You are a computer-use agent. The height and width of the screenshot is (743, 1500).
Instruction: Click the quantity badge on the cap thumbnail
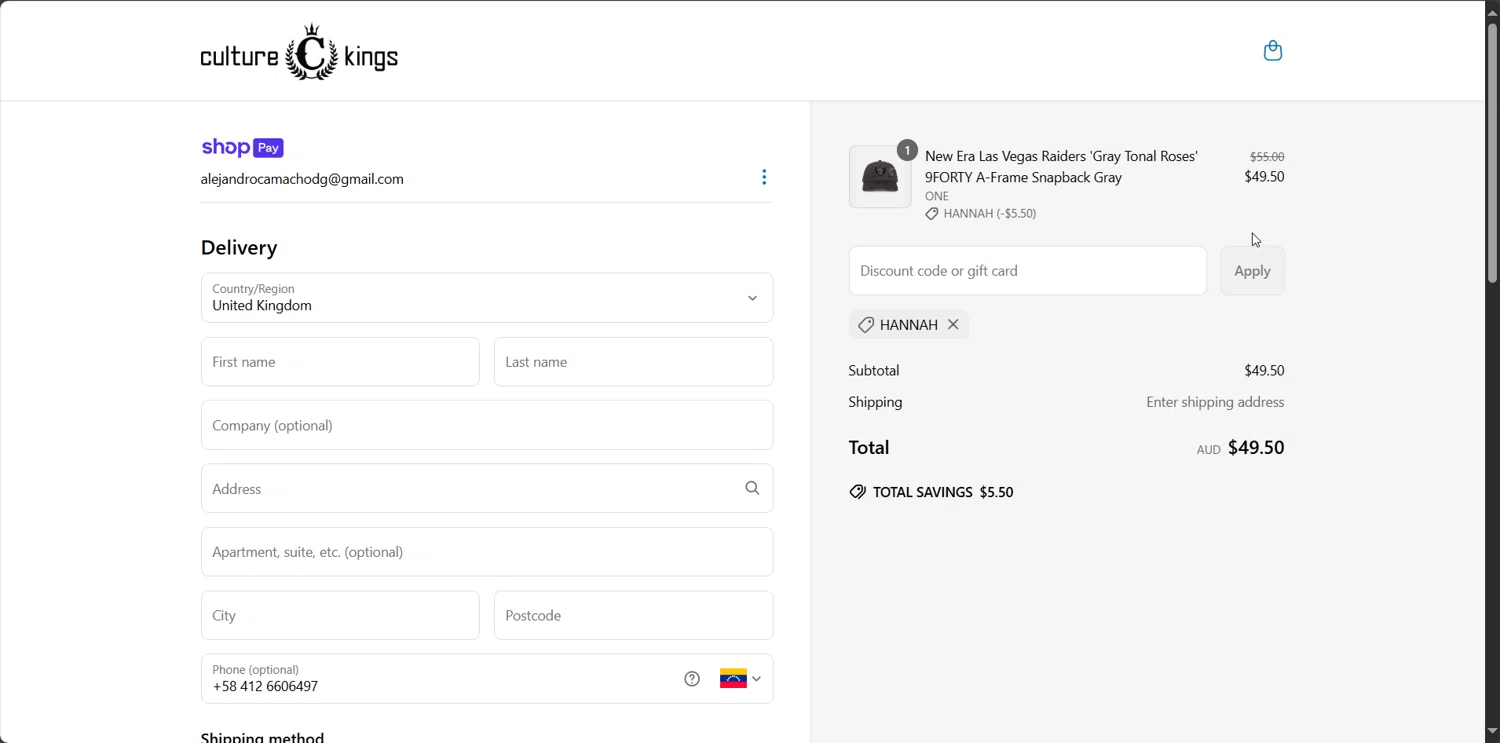(907, 150)
